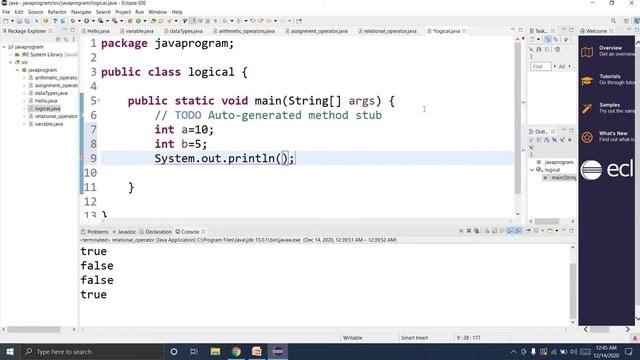Viewport: 640px width, 360px height.
Task: Expand JRE System Library node
Action: point(11,55)
